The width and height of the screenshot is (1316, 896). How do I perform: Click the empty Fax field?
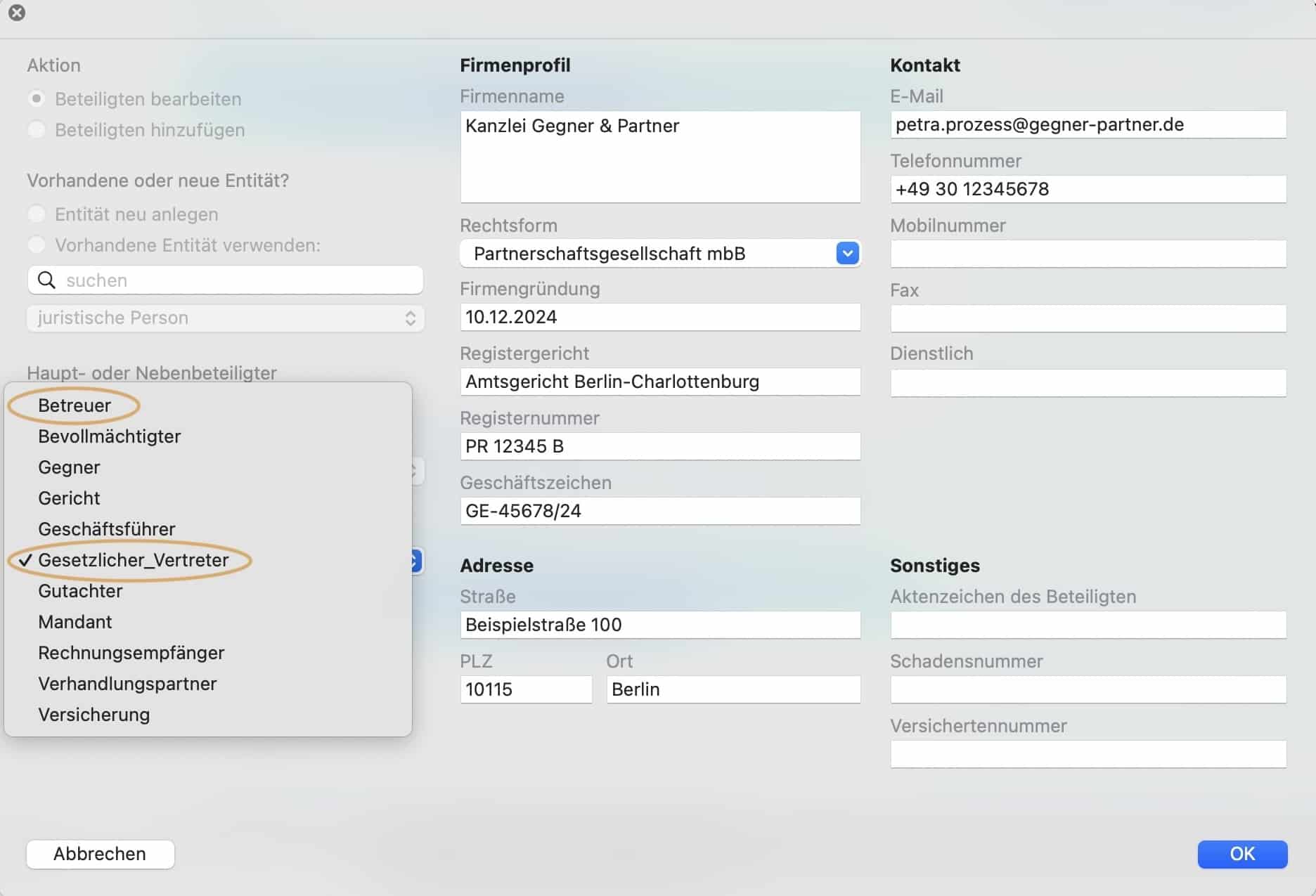(1088, 318)
